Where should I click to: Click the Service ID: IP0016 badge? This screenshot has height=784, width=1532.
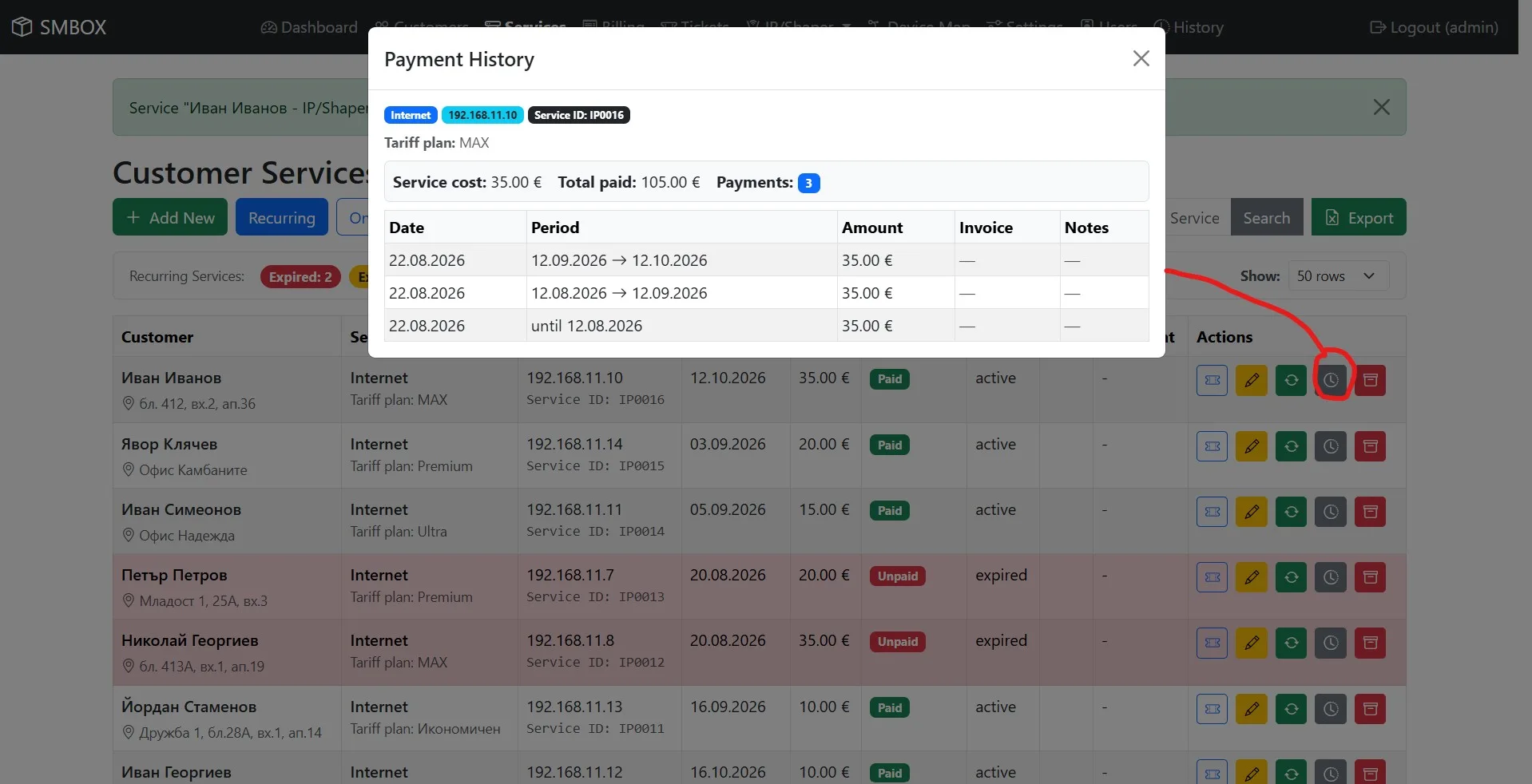point(579,115)
